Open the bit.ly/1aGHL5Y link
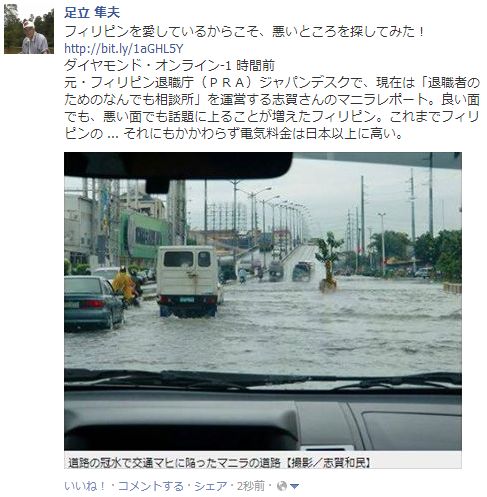487x497 pixels. click(x=124, y=49)
